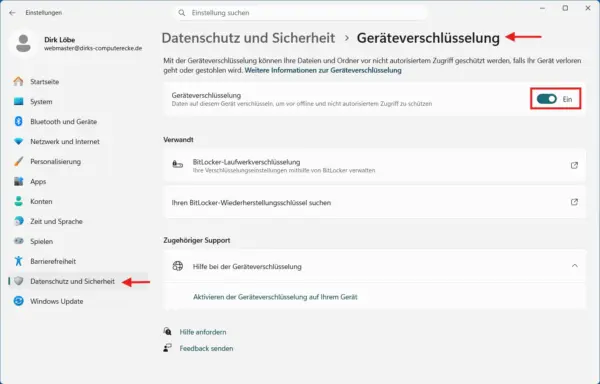This screenshot has width=600, height=384.
Task: Click the Bluetooth icon in sidebar
Action: [18, 121]
